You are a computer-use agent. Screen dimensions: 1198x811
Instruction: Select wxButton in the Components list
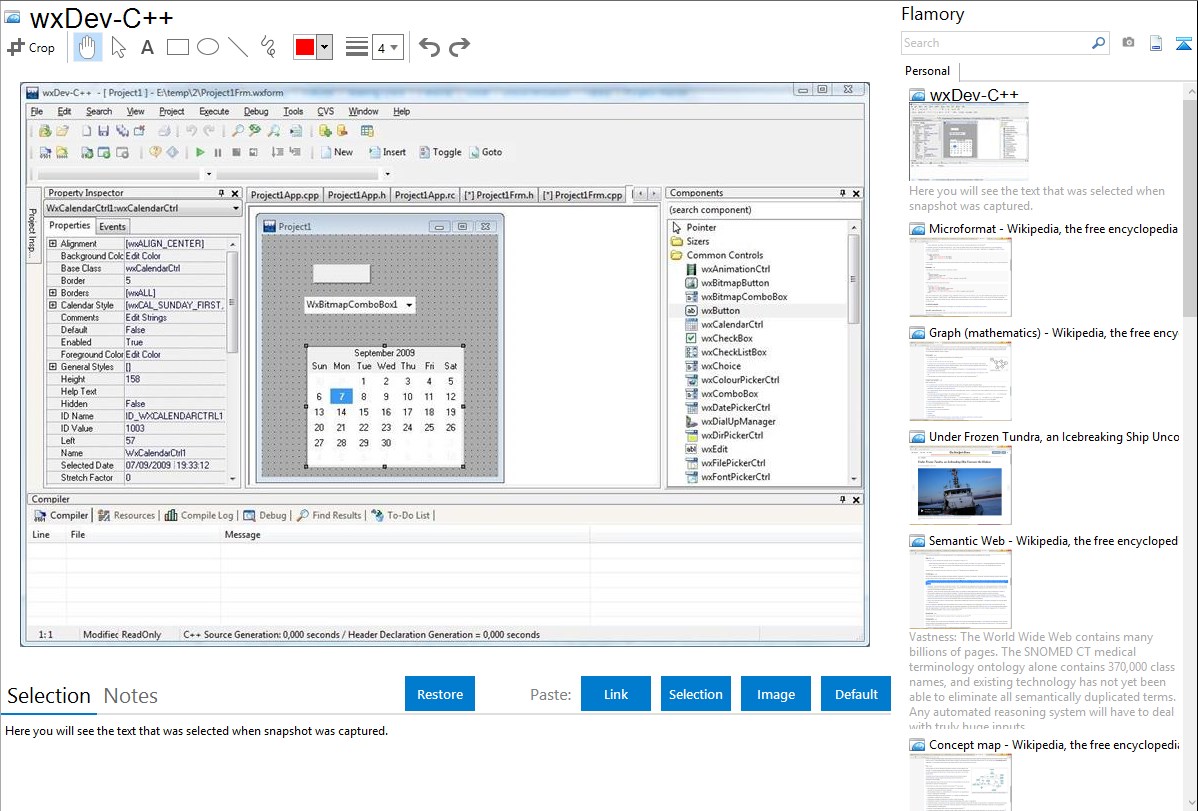pyautogui.click(x=720, y=310)
